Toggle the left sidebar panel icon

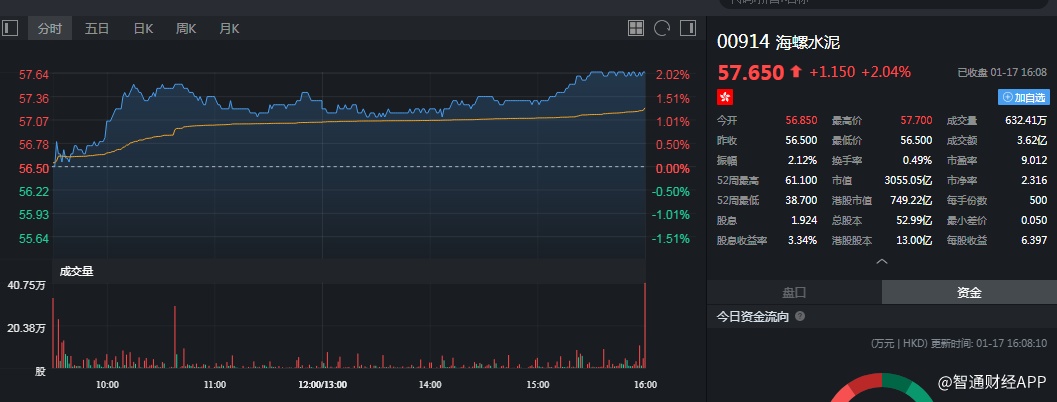tap(10, 28)
